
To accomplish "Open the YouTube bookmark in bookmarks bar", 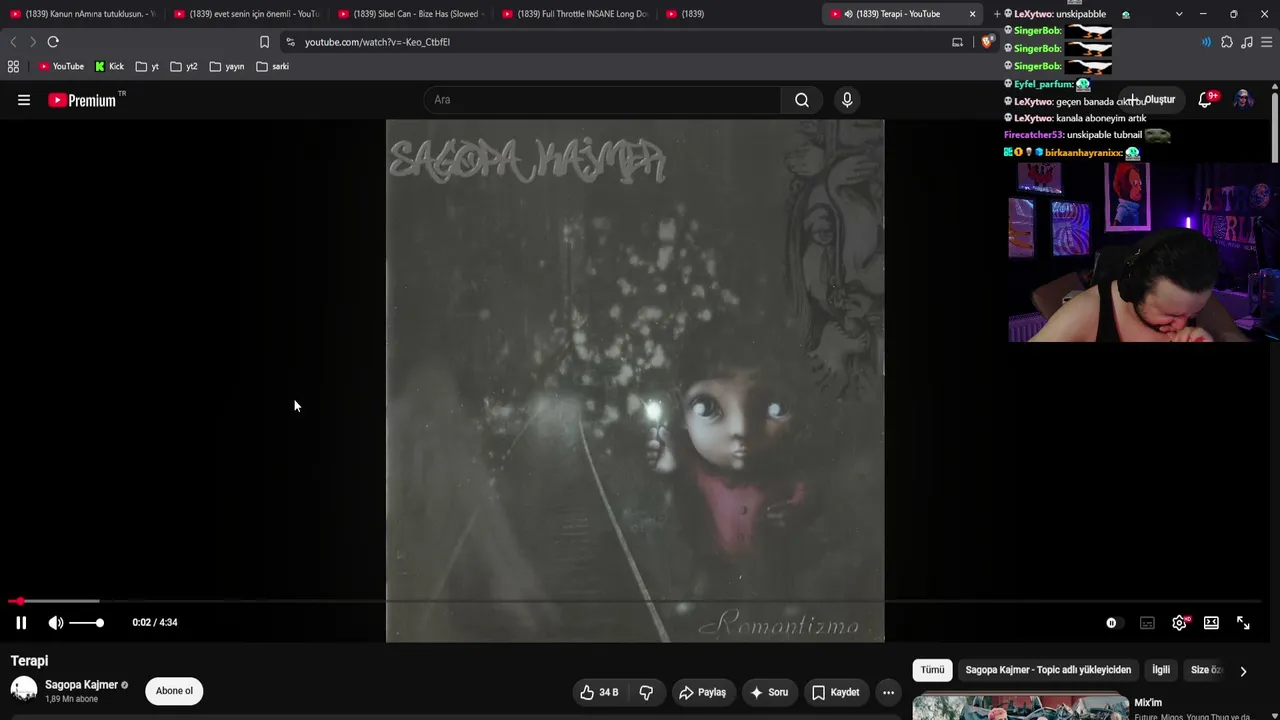I will click(x=61, y=67).
